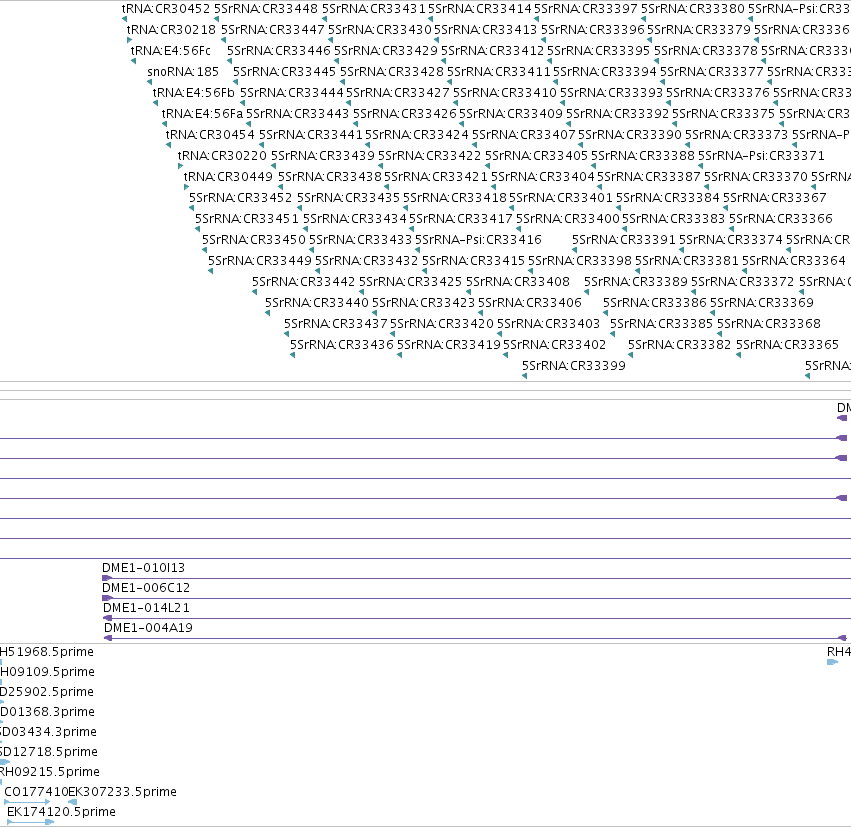Click the RH09215.5prime label
This screenshot has height=827, width=851.
click(50, 772)
